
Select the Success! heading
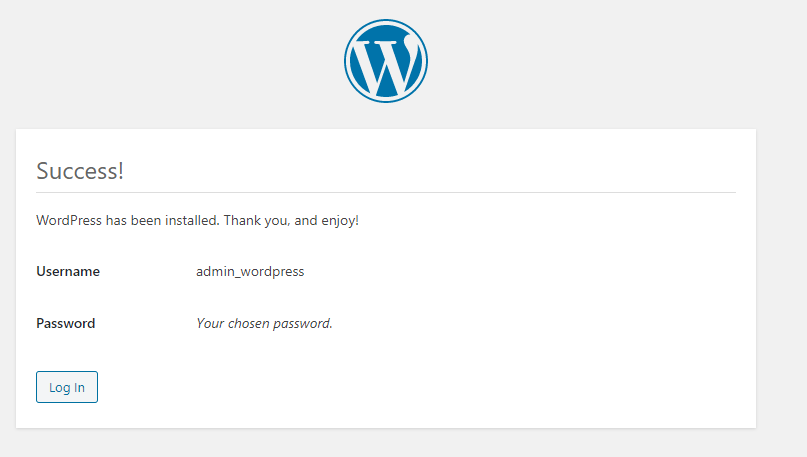pos(80,171)
